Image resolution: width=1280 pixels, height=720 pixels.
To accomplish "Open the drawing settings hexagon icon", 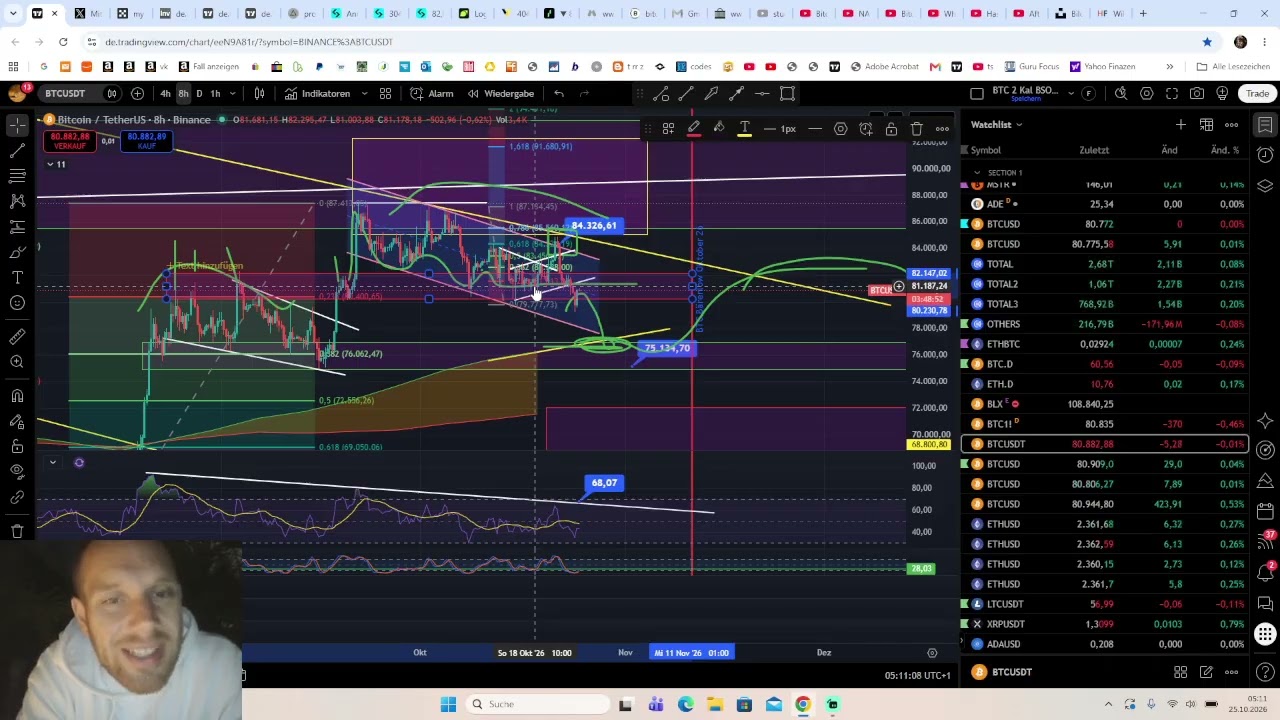I will click(840, 129).
